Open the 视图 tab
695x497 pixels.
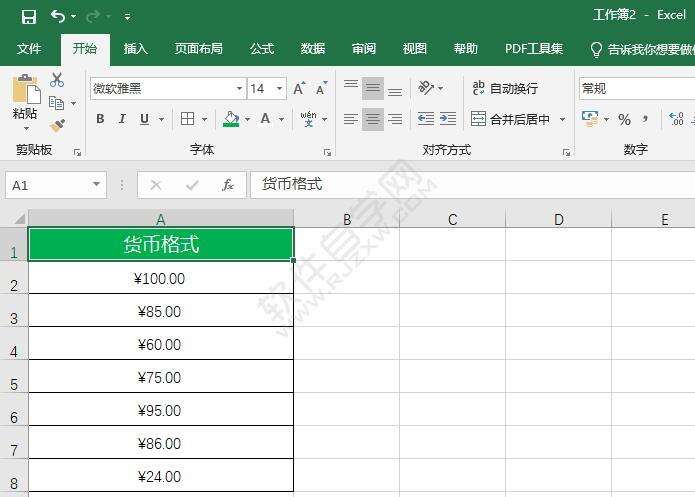point(414,48)
